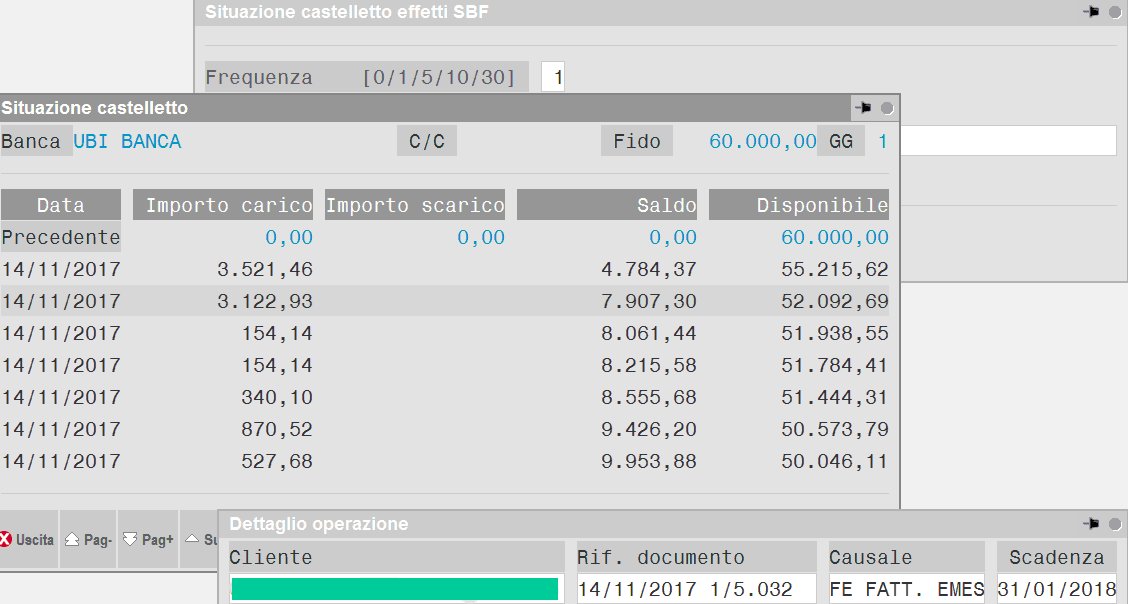Click gray circle in effetti SBF title bar
The height and width of the screenshot is (604, 1128).
click(x=1115, y=12)
